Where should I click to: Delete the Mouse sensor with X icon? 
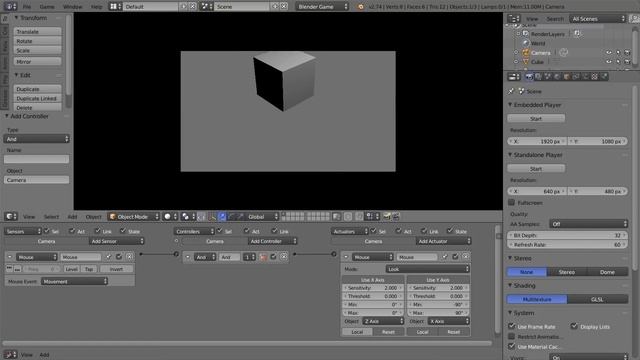(x=129, y=257)
